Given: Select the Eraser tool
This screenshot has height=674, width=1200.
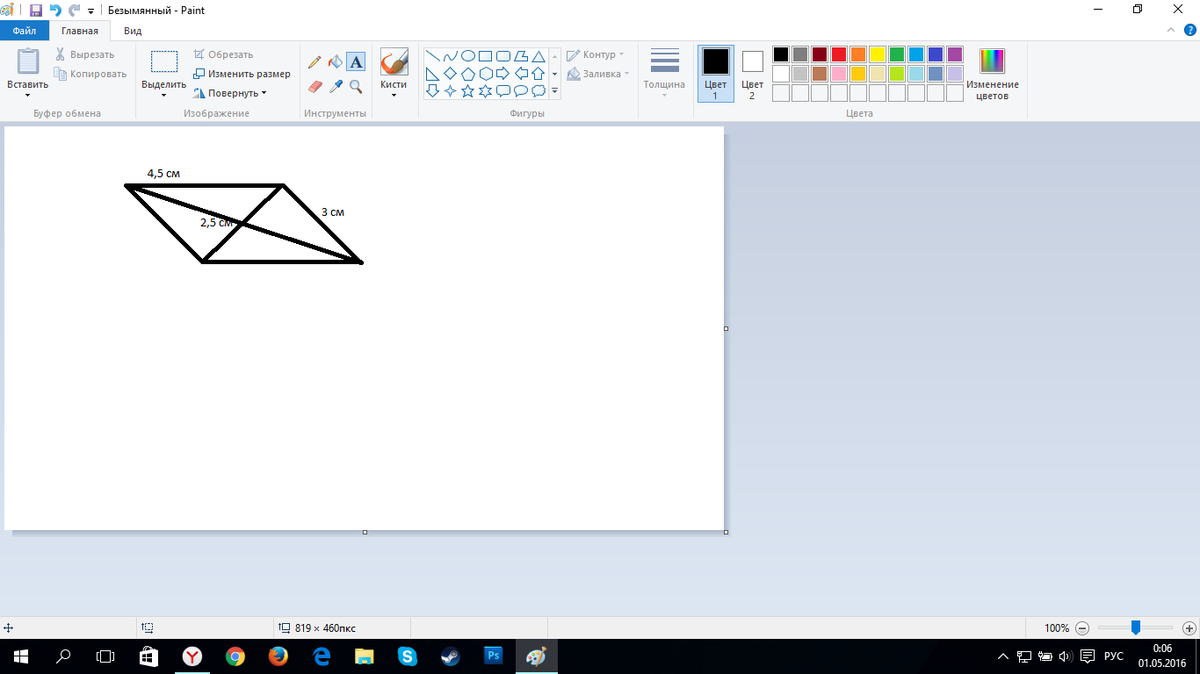Looking at the screenshot, I should [315, 87].
